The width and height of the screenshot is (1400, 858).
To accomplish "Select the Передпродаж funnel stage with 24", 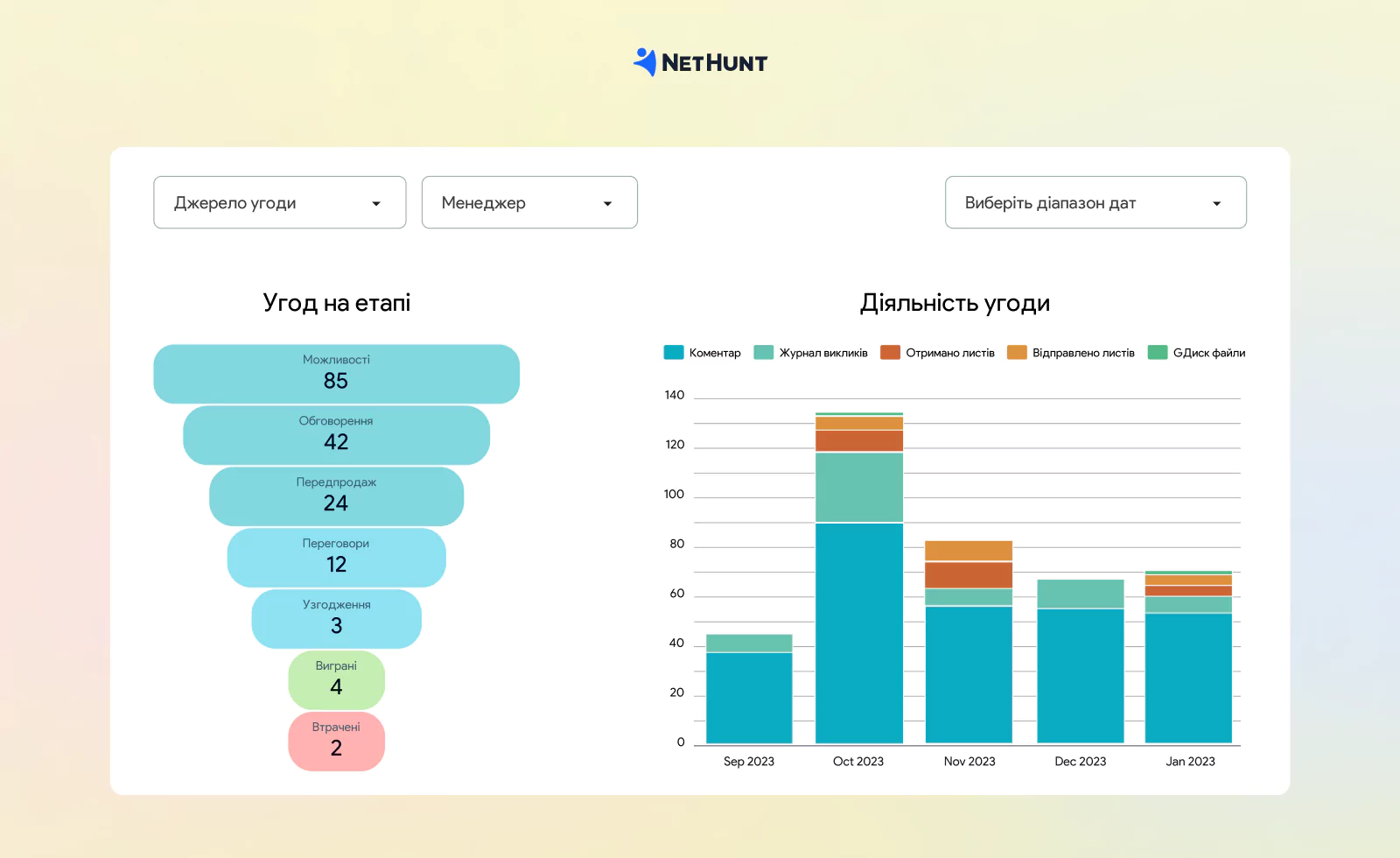I will (336, 496).
